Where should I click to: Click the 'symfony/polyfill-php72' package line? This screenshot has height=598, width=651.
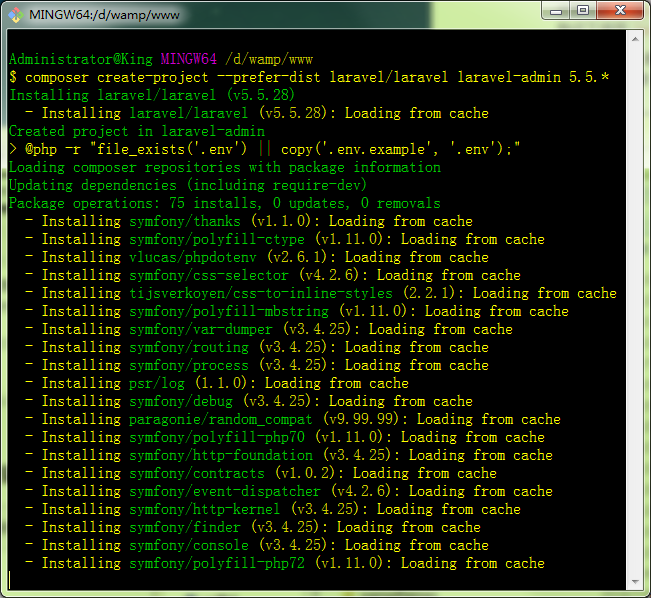coord(285,563)
